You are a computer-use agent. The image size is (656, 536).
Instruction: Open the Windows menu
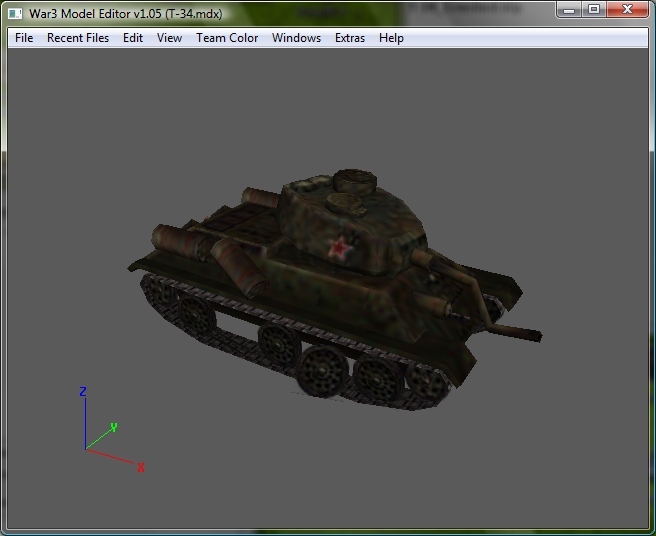(x=296, y=38)
